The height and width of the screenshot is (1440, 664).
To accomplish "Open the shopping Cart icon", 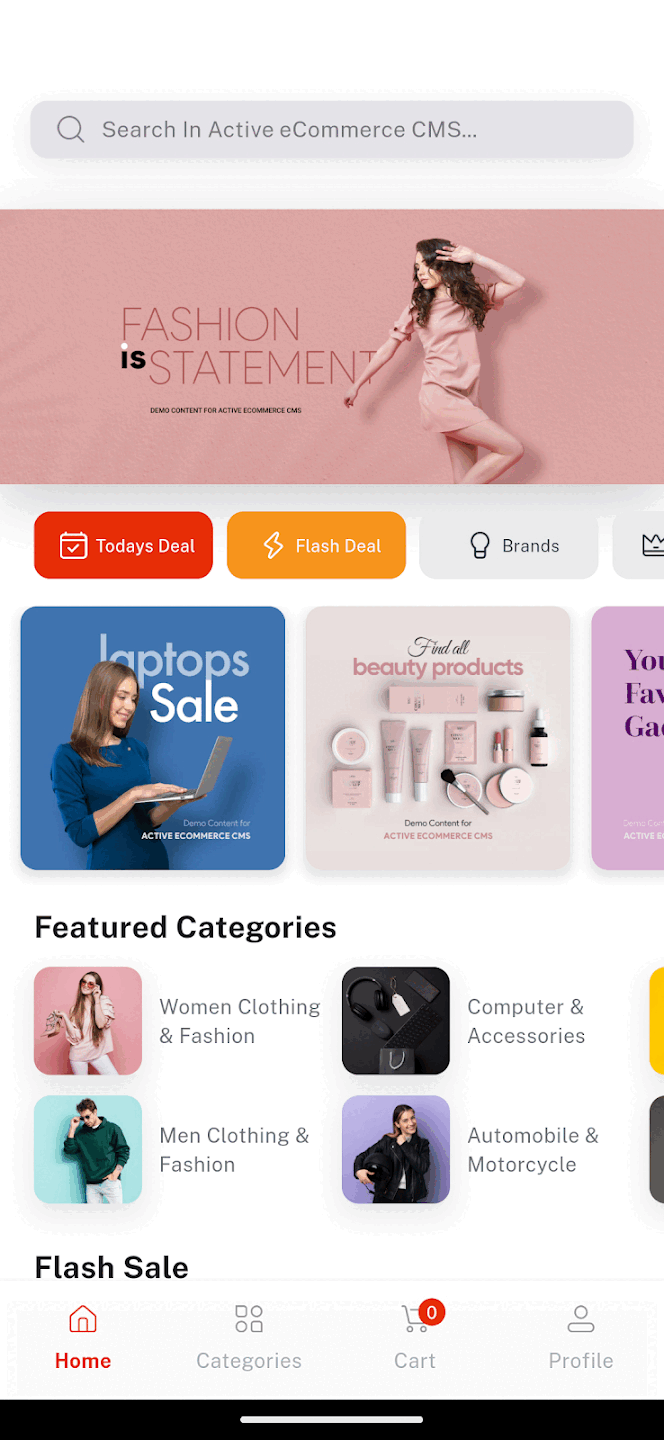I will [414, 1320].
